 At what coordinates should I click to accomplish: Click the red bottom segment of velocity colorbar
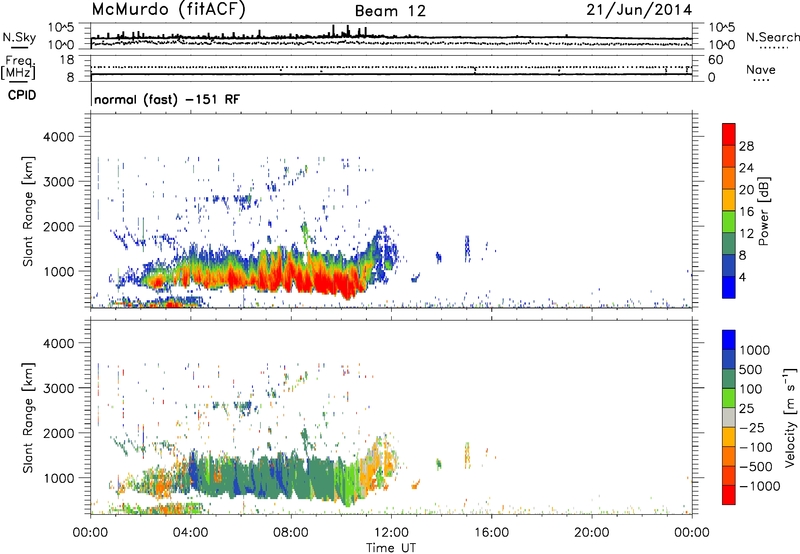tap(729, 495)
